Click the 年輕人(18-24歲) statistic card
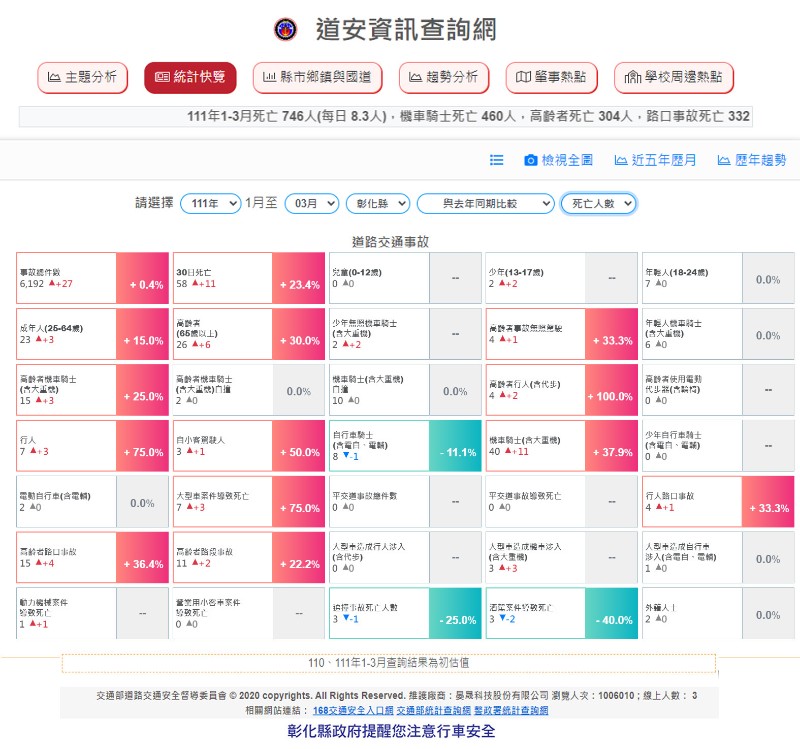Image resolution: width=800 pixels, height=749 pixels. [718, 278]
